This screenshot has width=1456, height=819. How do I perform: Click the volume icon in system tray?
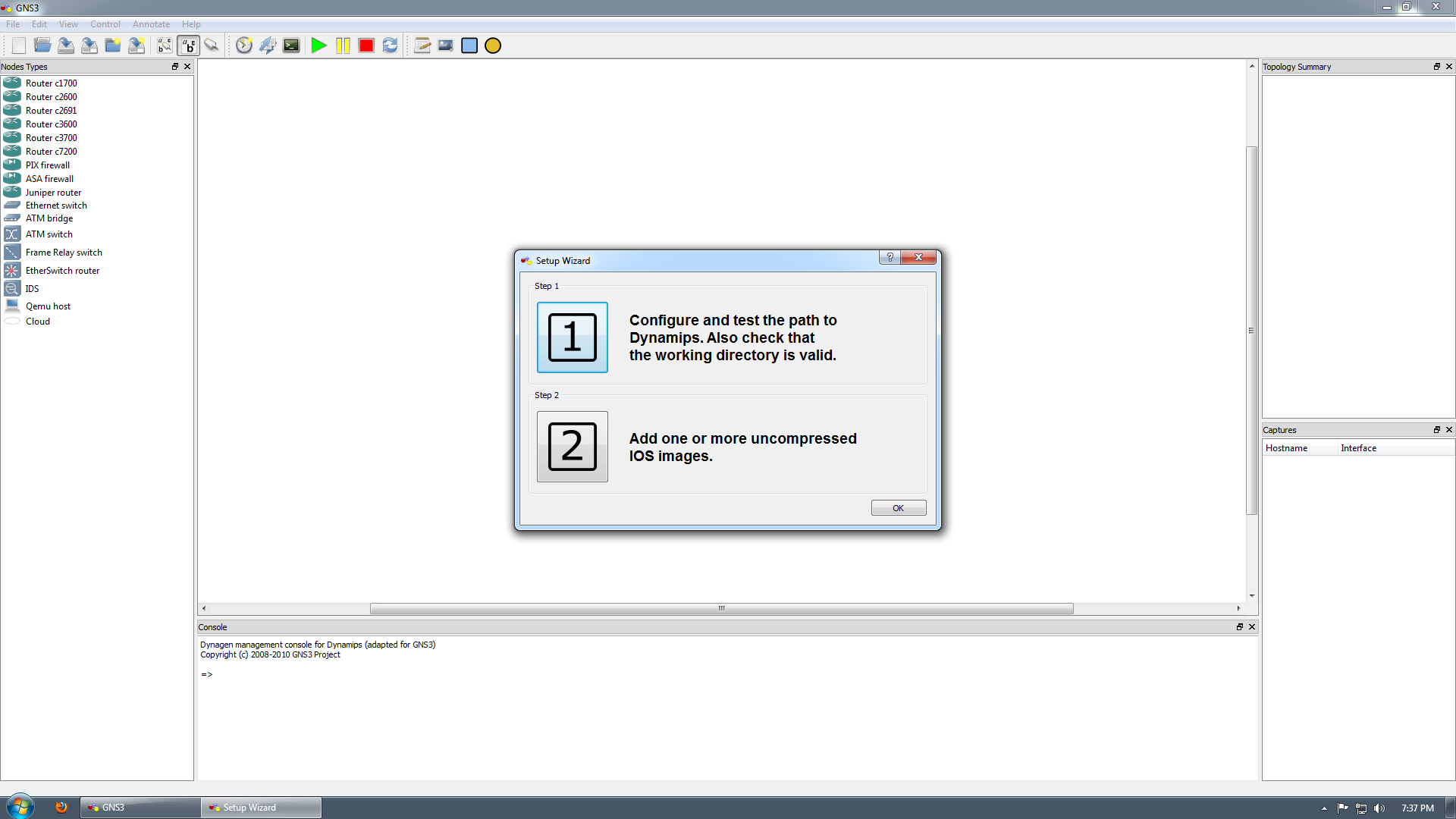(1379, 808)
